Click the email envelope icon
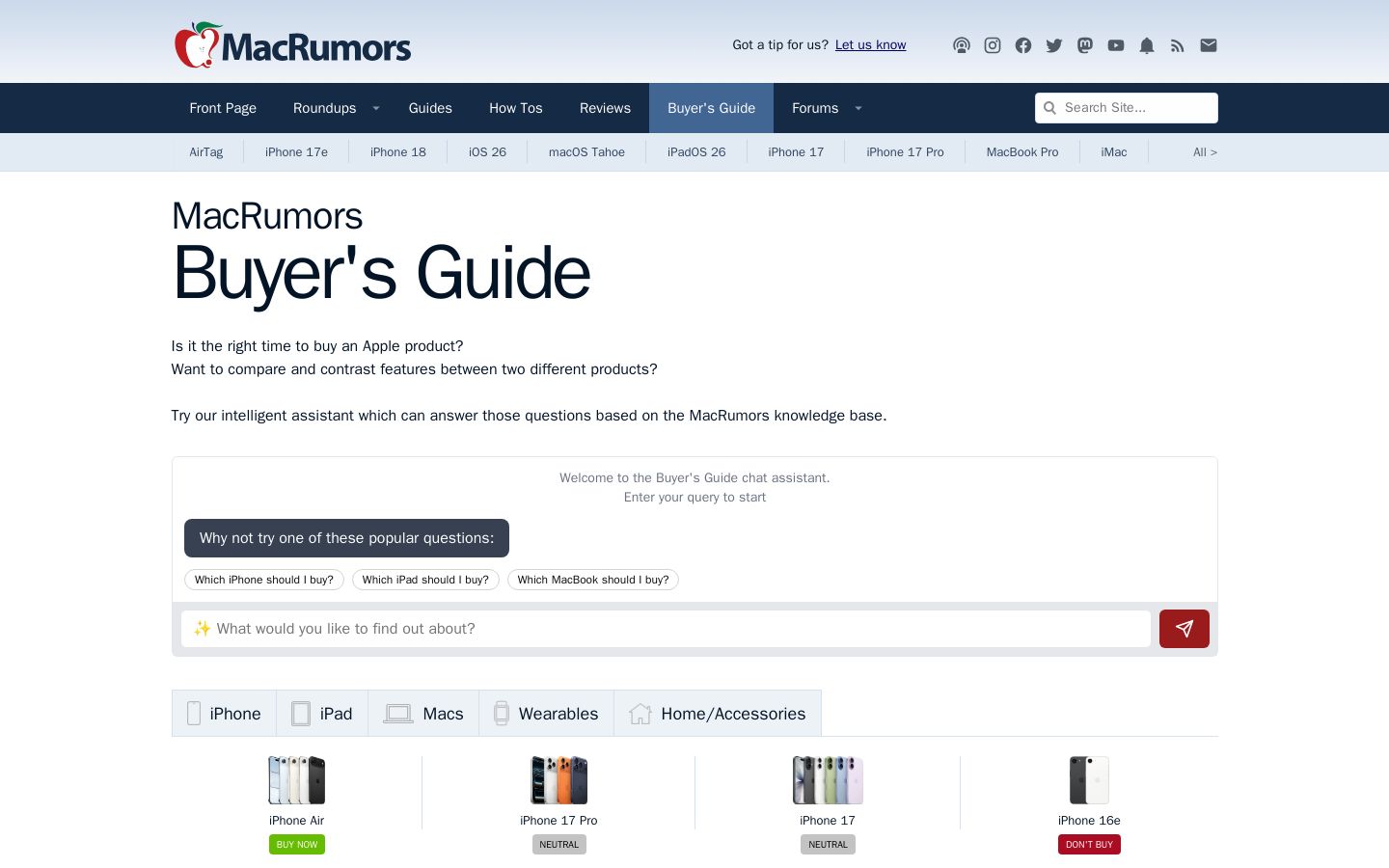The height and width of the screenshot is (868, 1389). pyautogui.click(x=1209, y=45)
